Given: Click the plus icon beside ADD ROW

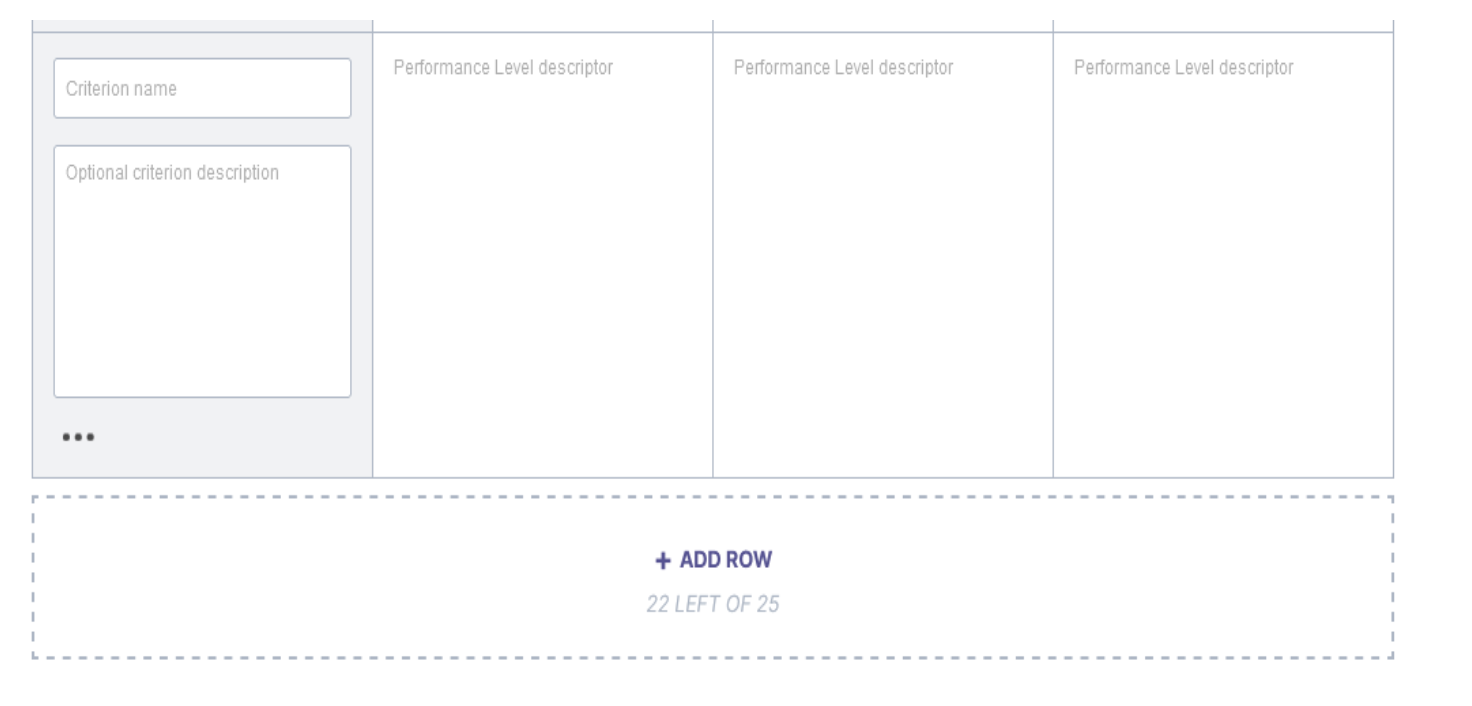Looking at the screenshot, I should click(663, 561).
